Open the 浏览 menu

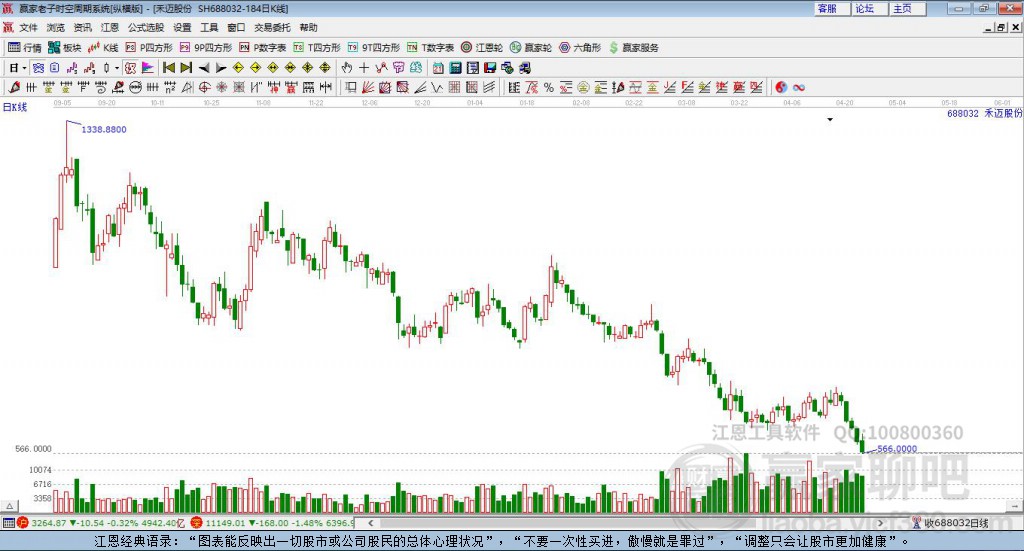click(x=56, y=27)
